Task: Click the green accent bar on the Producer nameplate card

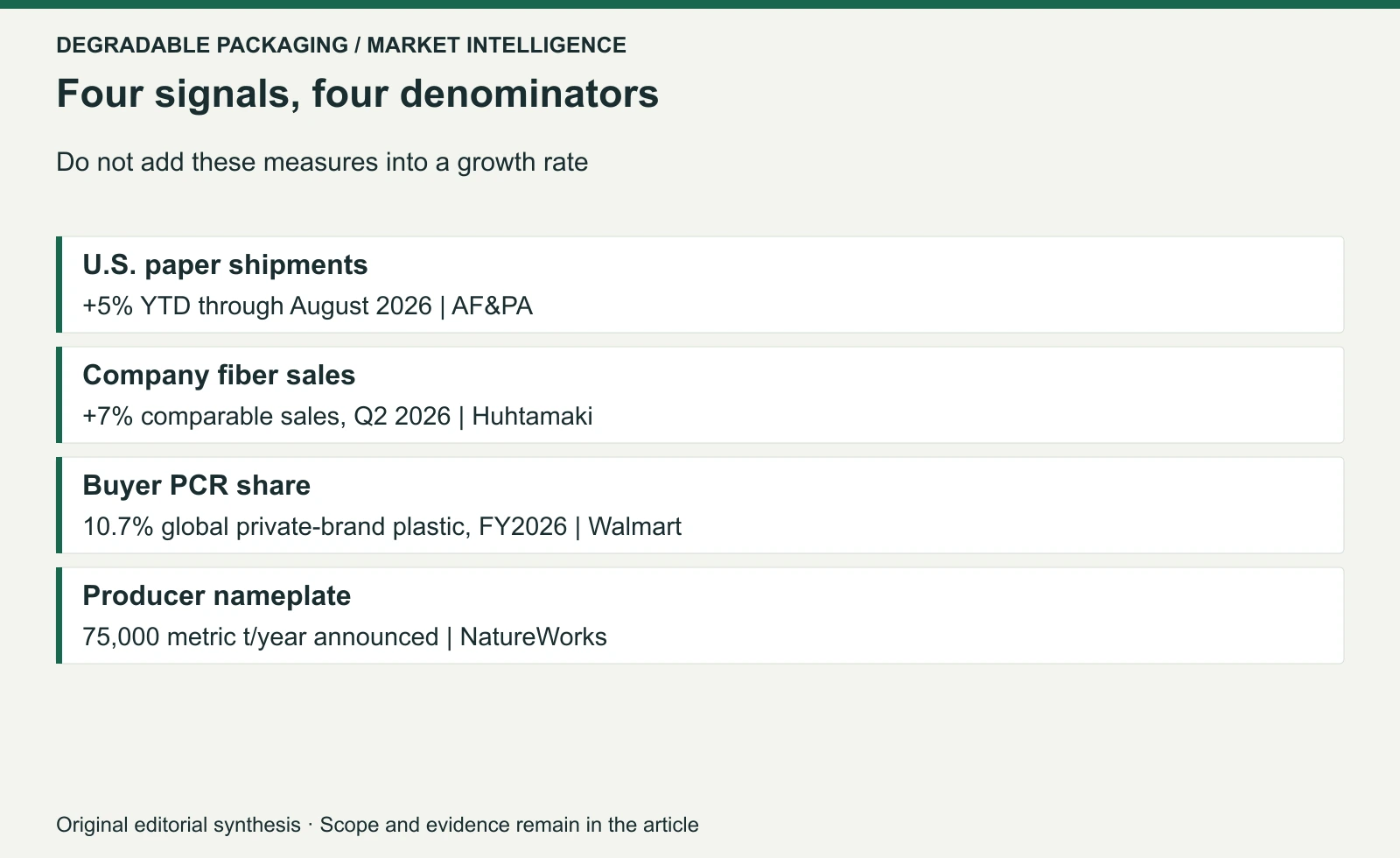Action: [x=59, y=615]
